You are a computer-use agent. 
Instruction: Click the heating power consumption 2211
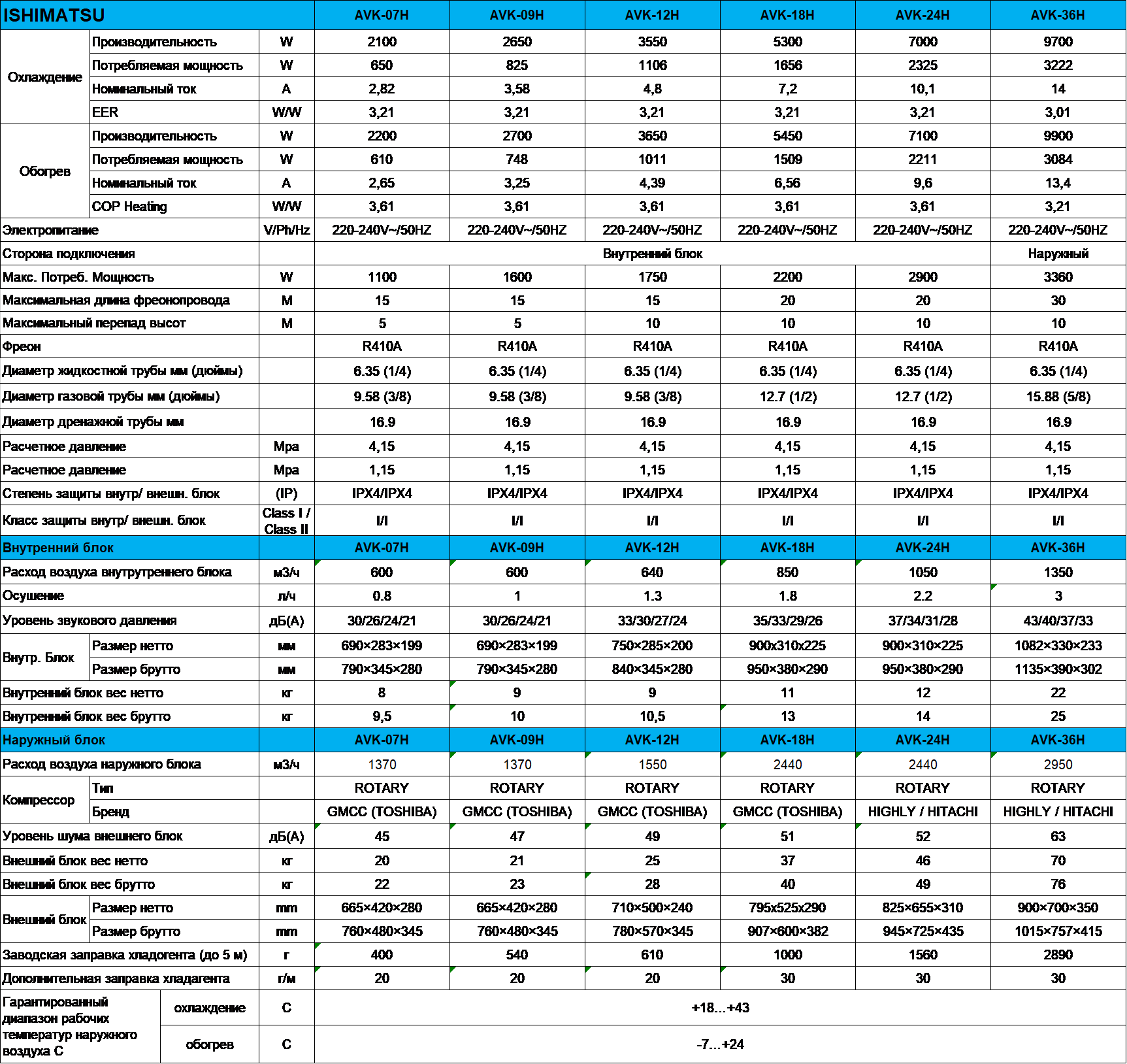click(x=923, y=159)
